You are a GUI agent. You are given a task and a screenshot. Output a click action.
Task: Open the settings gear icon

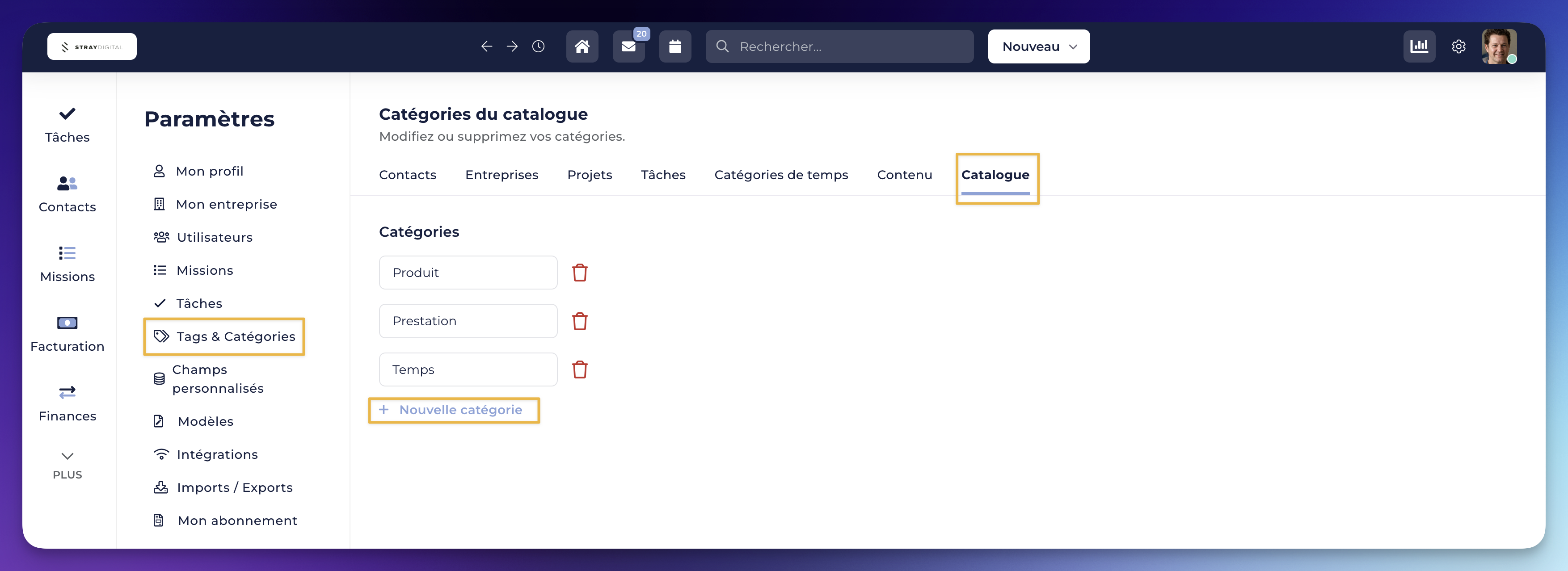(1458, 47)
